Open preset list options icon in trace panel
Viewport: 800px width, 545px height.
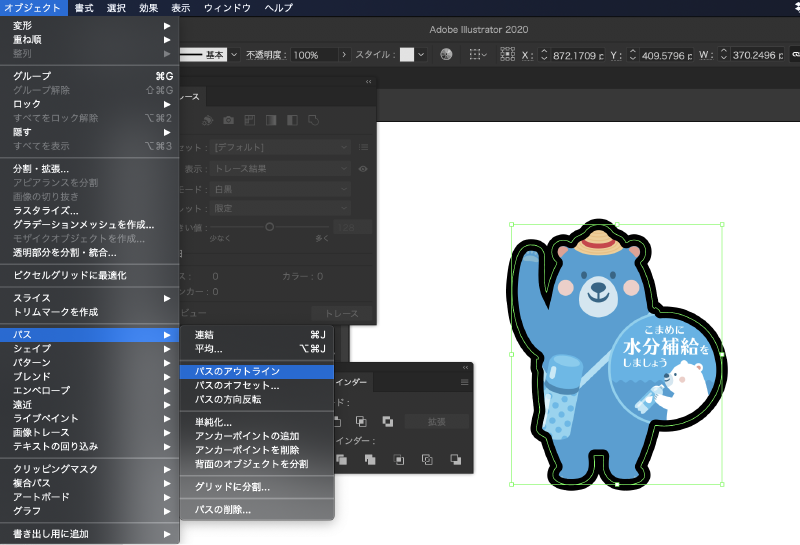363,147
